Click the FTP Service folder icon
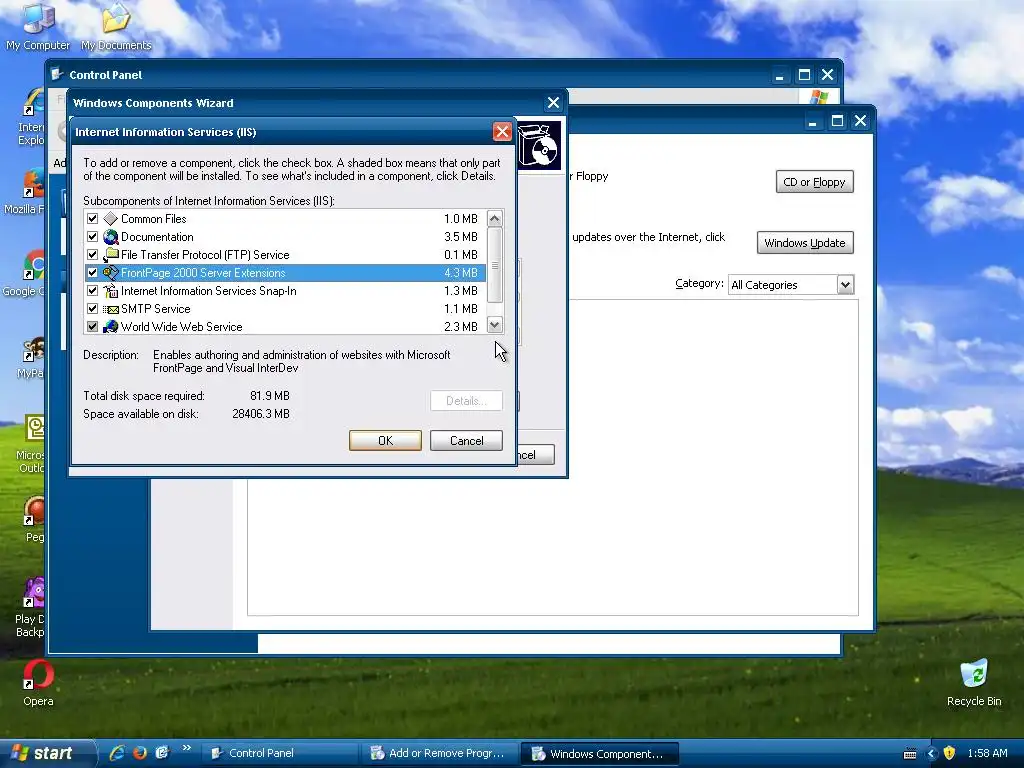Viewport: 1024px width, 768px height. tap(110, 255)
